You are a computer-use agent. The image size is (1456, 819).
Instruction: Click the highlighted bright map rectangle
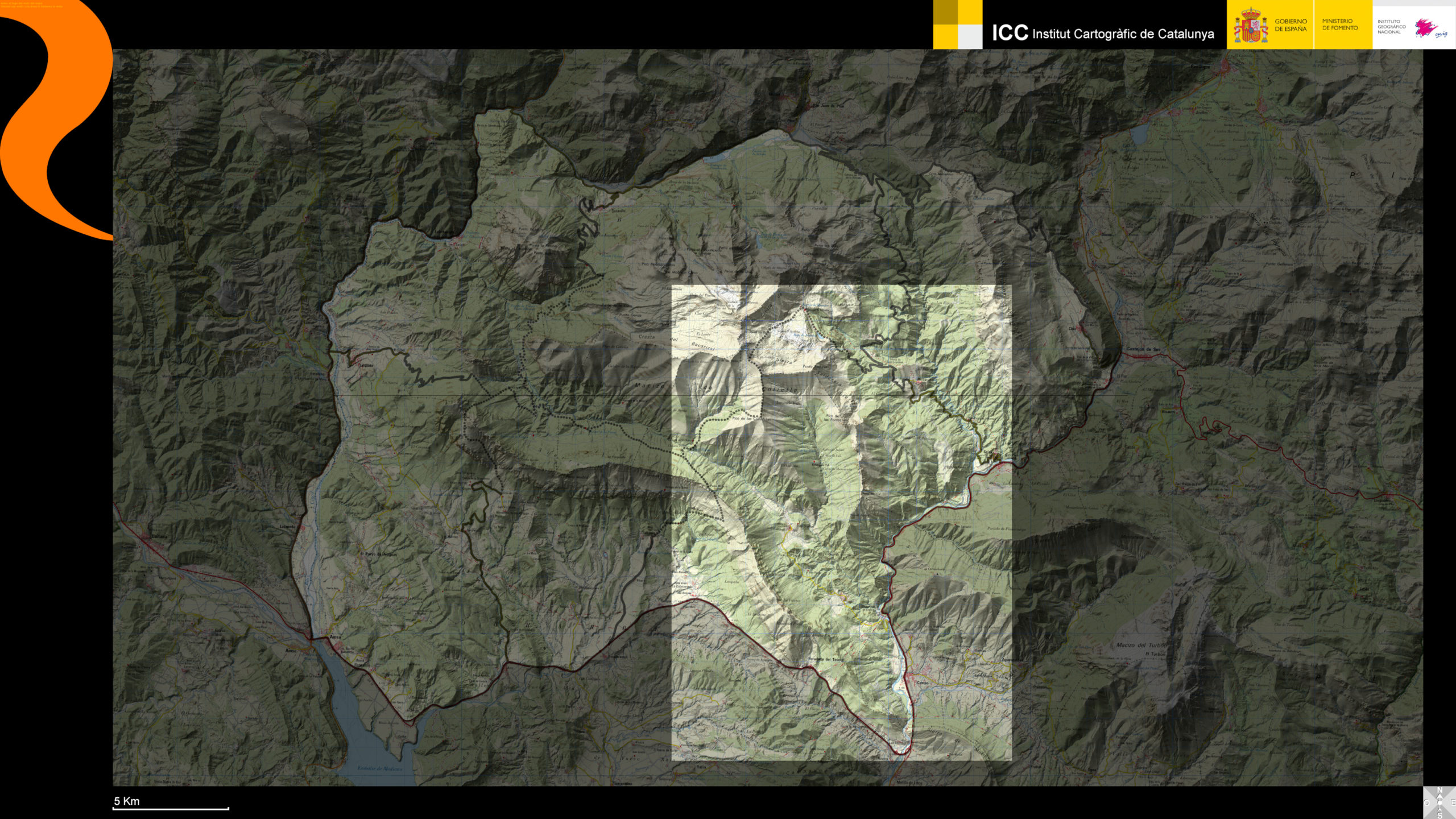coord(841,522)
